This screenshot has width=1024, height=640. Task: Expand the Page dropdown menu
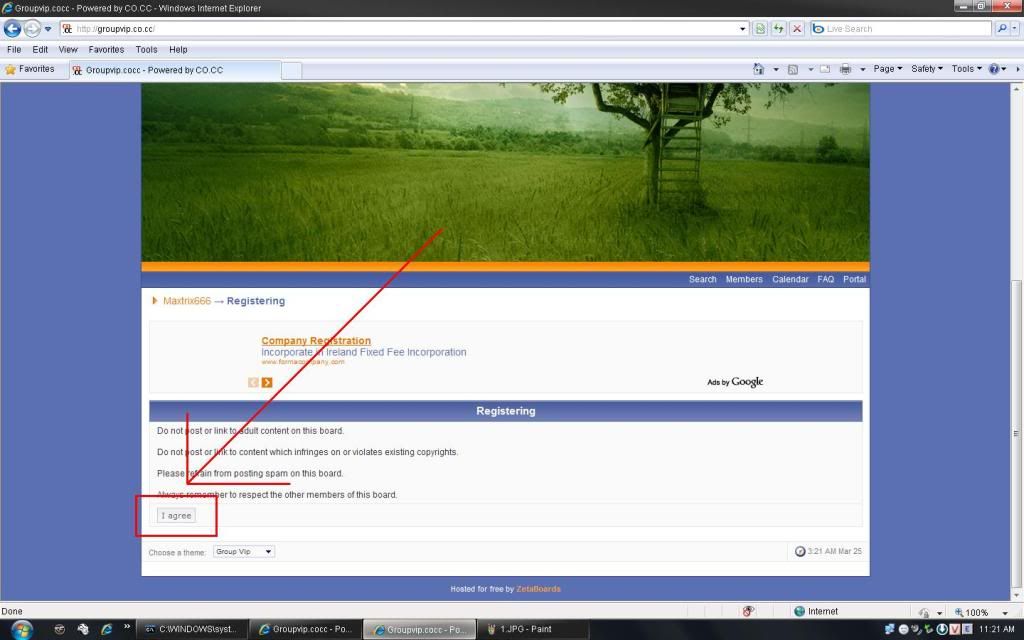887,69
